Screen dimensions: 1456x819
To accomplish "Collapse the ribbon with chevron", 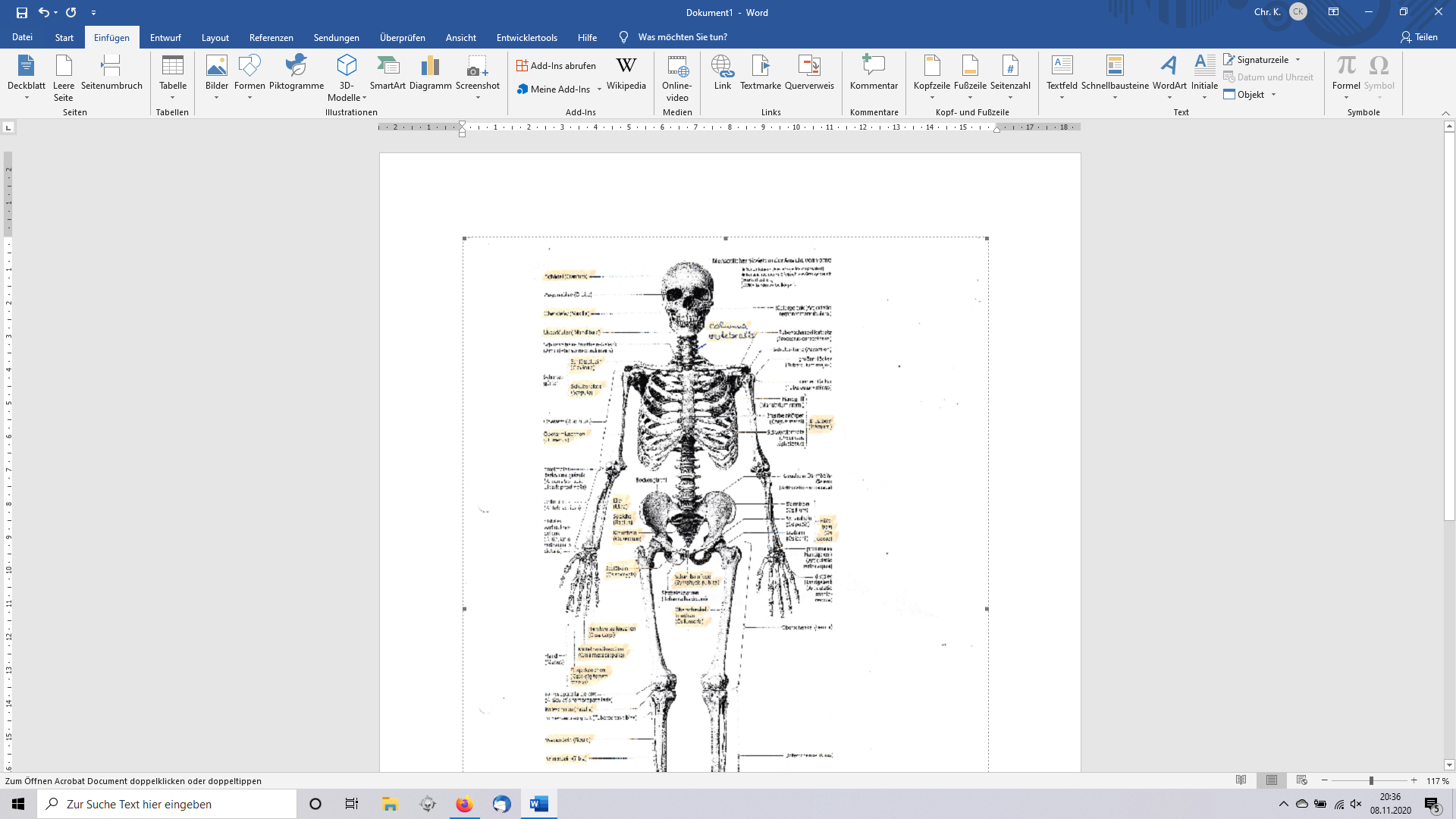I will (x=1445, y=113).
